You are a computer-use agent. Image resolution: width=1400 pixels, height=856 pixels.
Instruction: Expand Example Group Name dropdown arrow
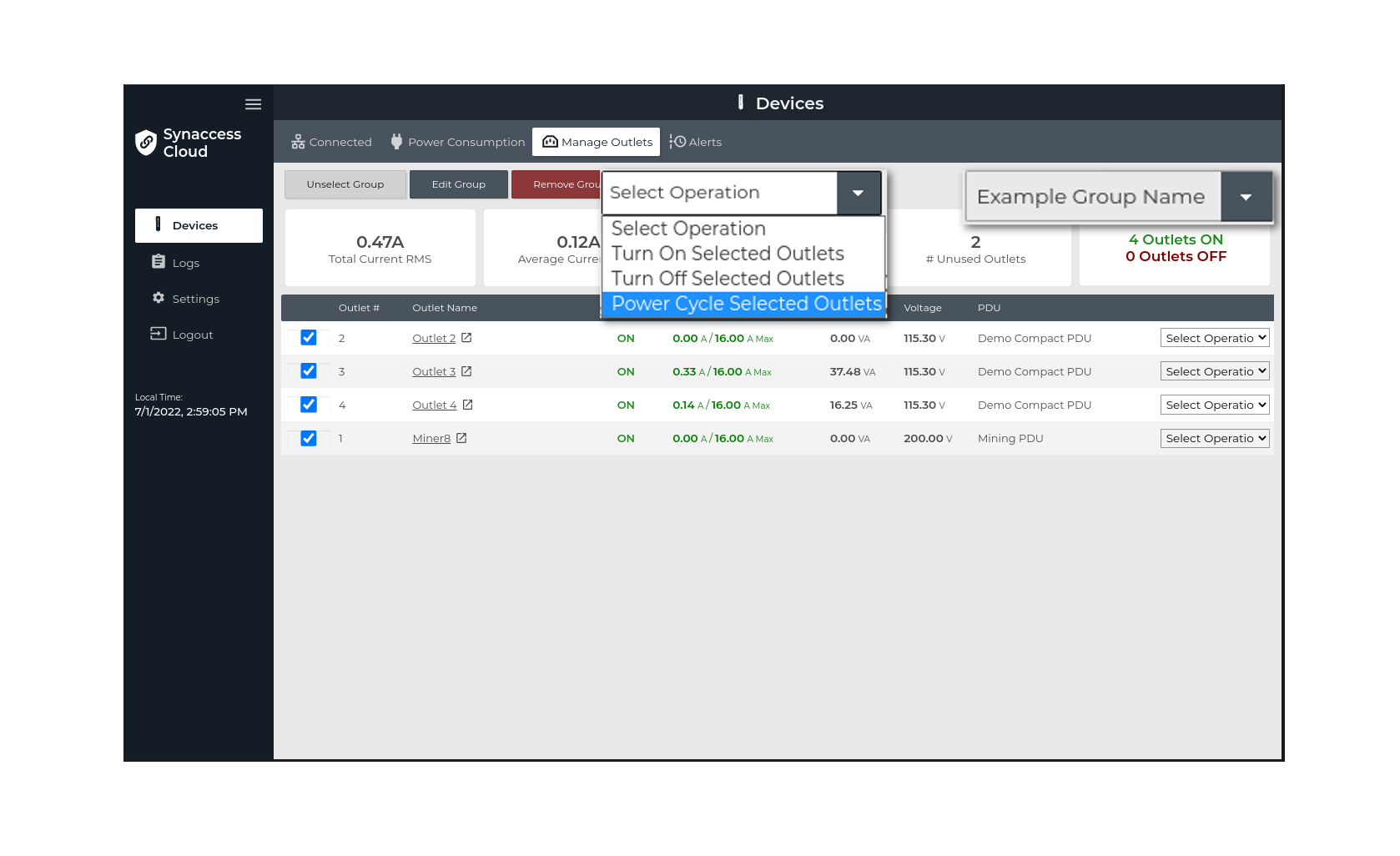click(1246, 197)
